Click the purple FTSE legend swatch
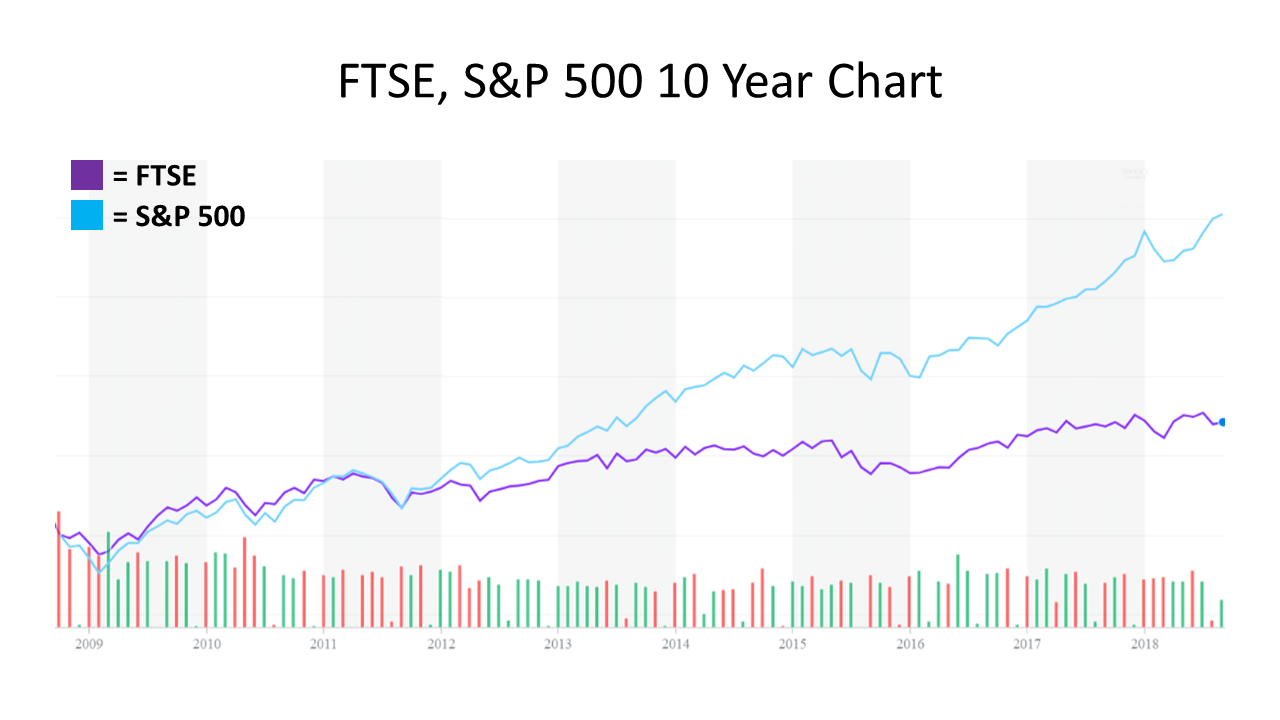The height and width of the screenshot is (720, 1280). coord(87,175)
